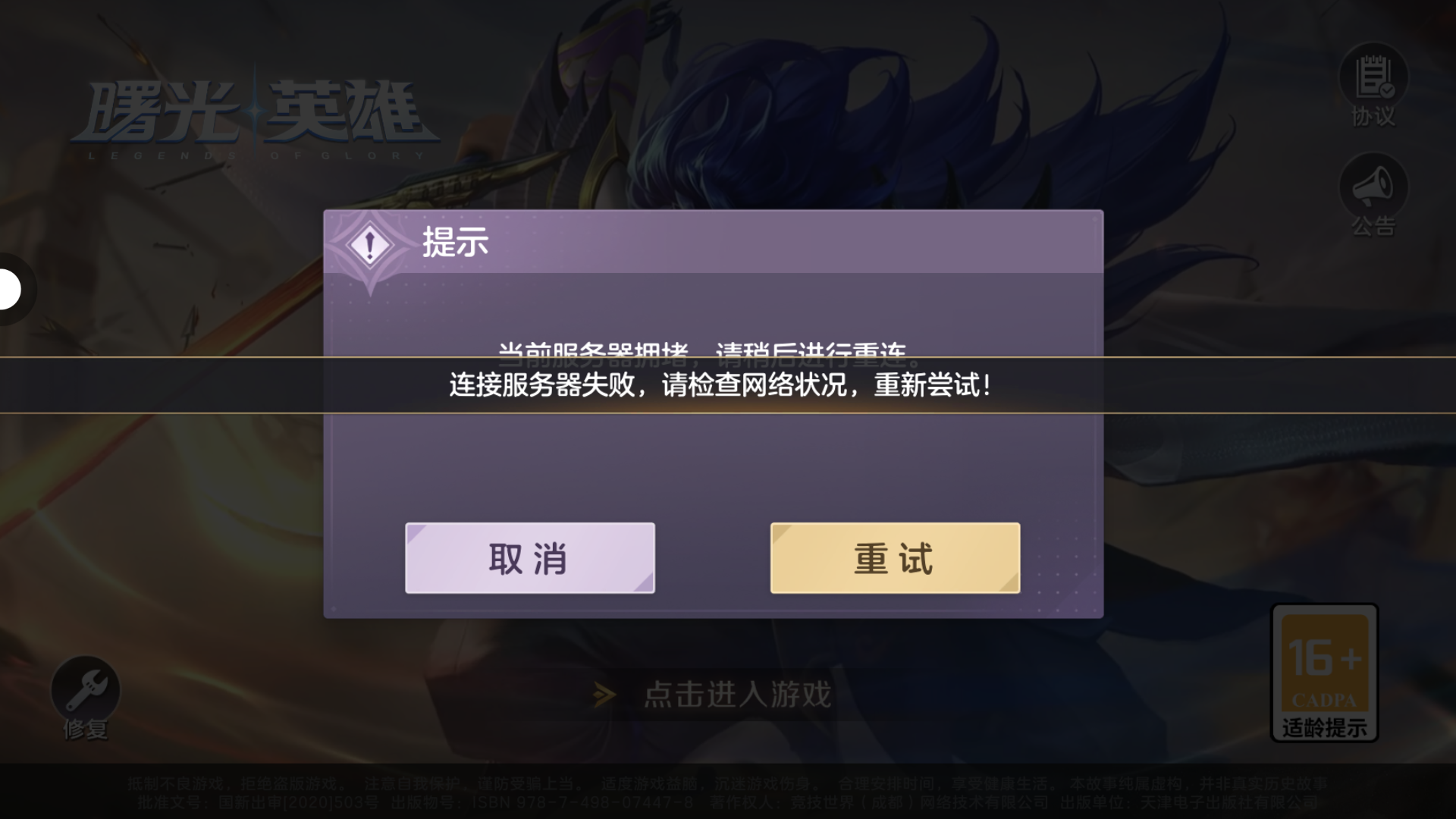
Task: Click the exclamation warning icon in dialog header
Action: (369, 245)
